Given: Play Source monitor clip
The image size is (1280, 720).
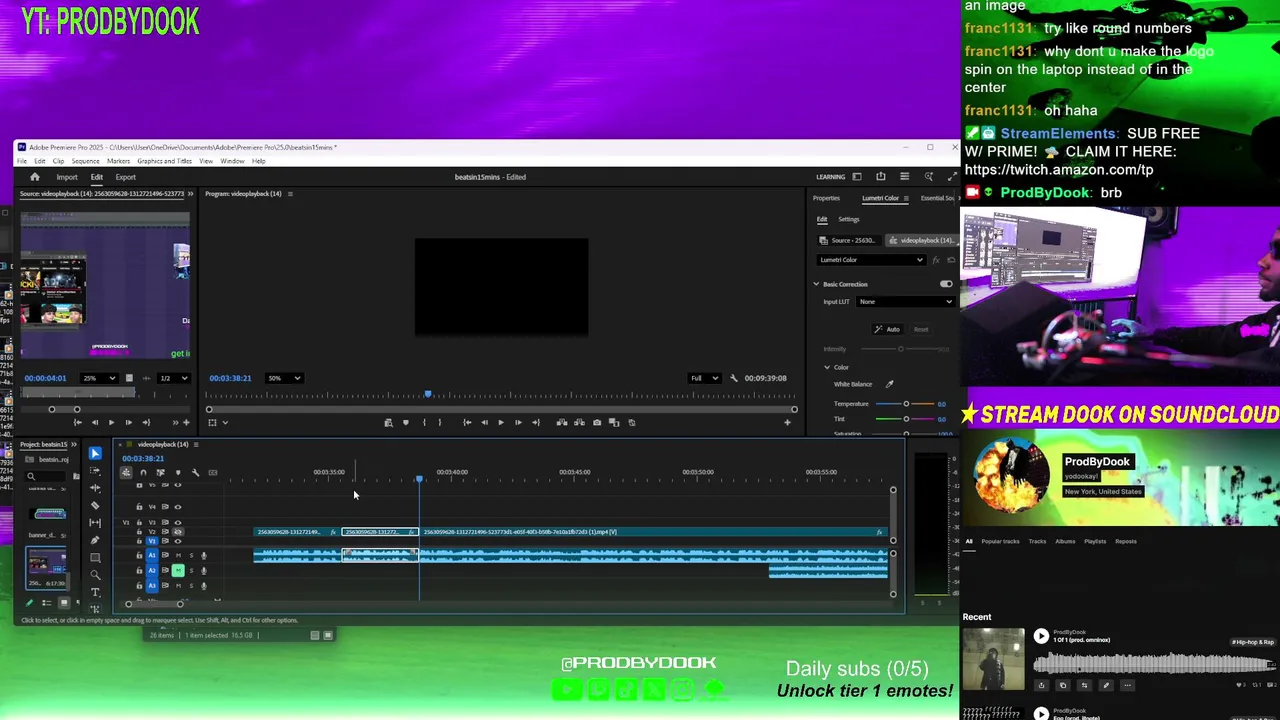Looking at the screenshot, I should (x=111, y=422).
